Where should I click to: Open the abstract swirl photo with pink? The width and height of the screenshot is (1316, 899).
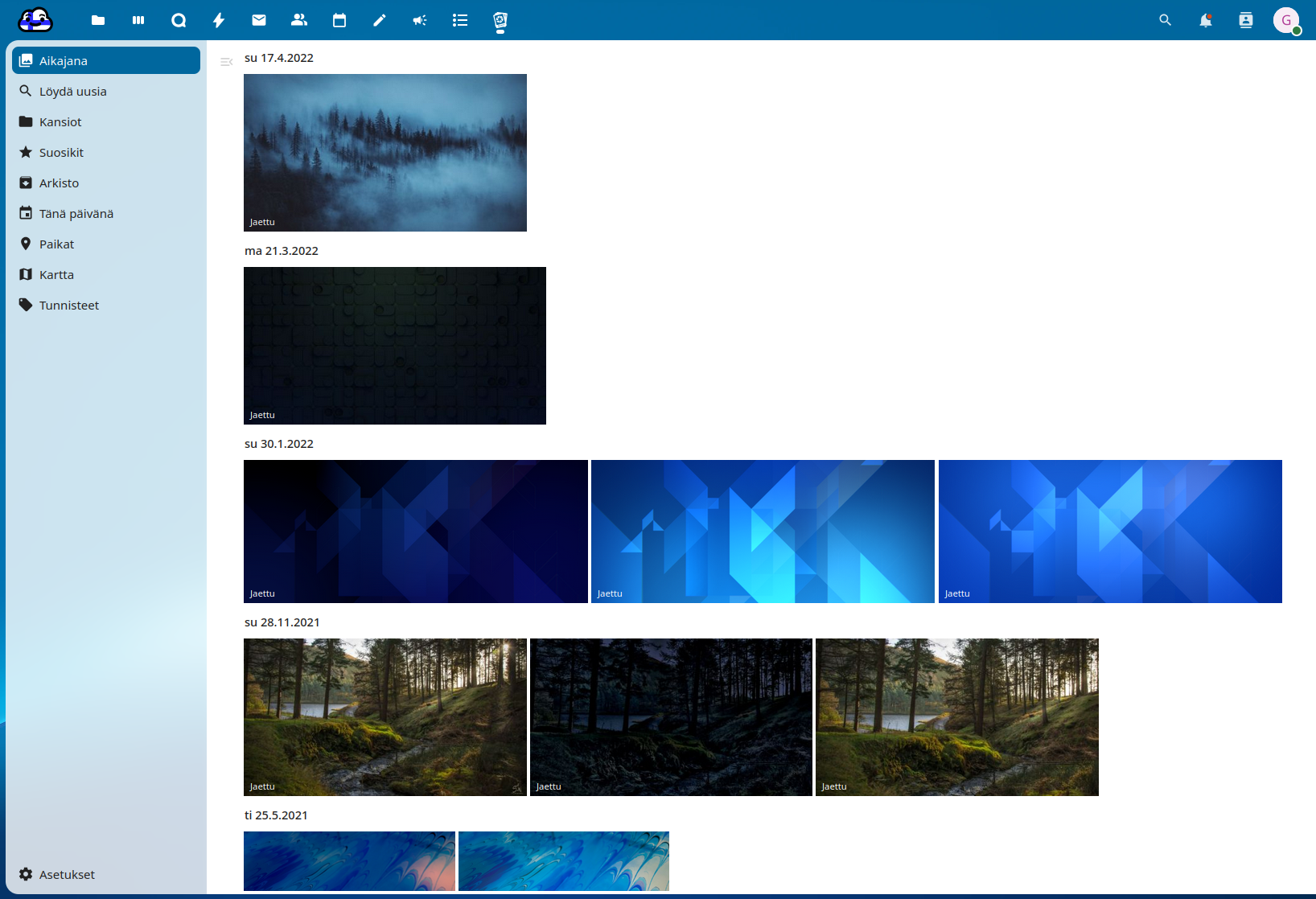[x=349, y=861]
